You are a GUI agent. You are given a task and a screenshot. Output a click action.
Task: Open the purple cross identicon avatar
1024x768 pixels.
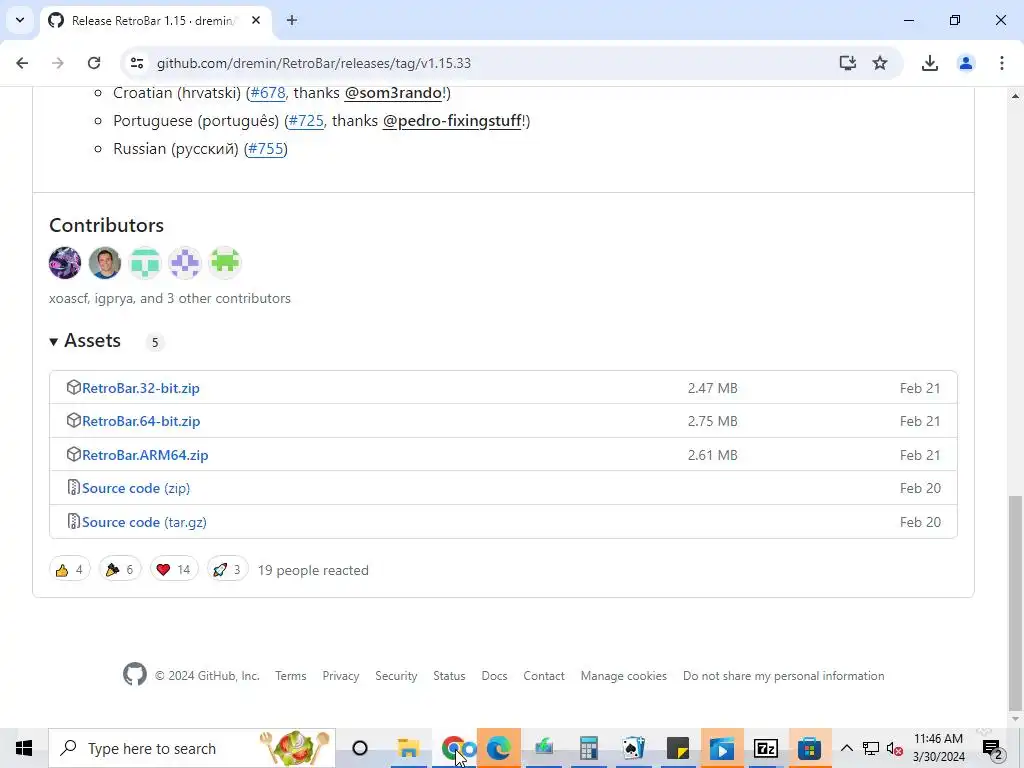coord(185,263)
